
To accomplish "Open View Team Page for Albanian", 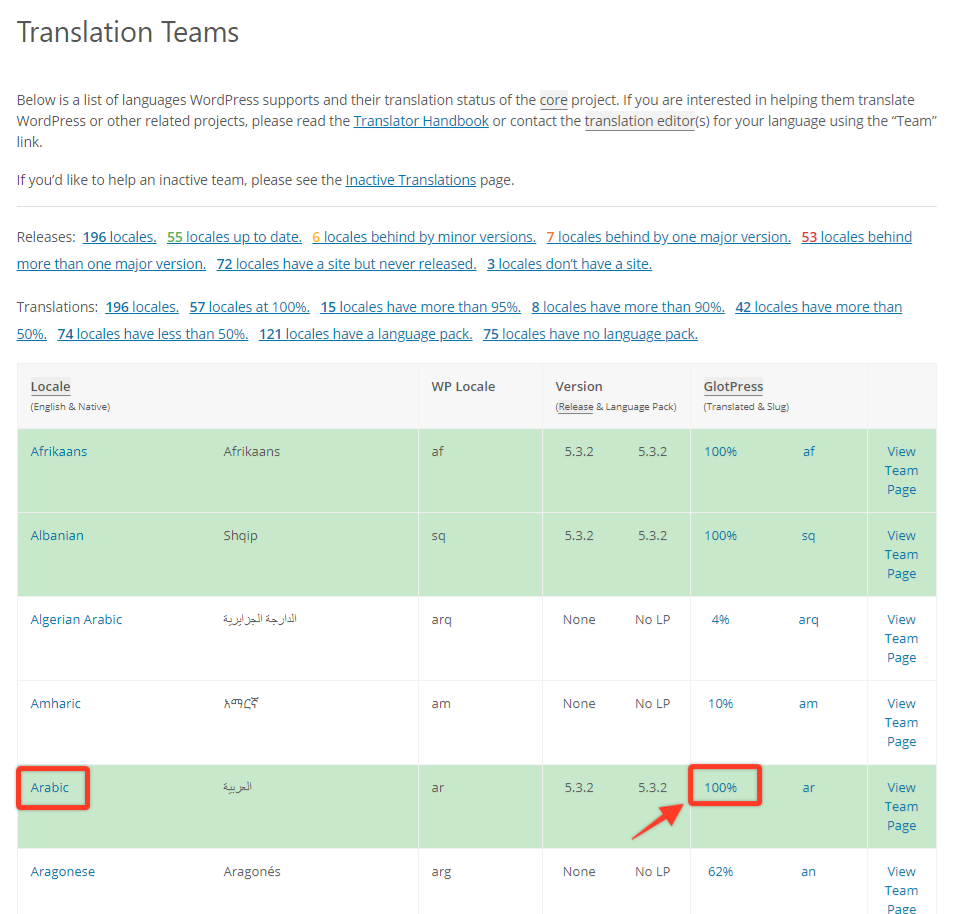I will point(901,554).
